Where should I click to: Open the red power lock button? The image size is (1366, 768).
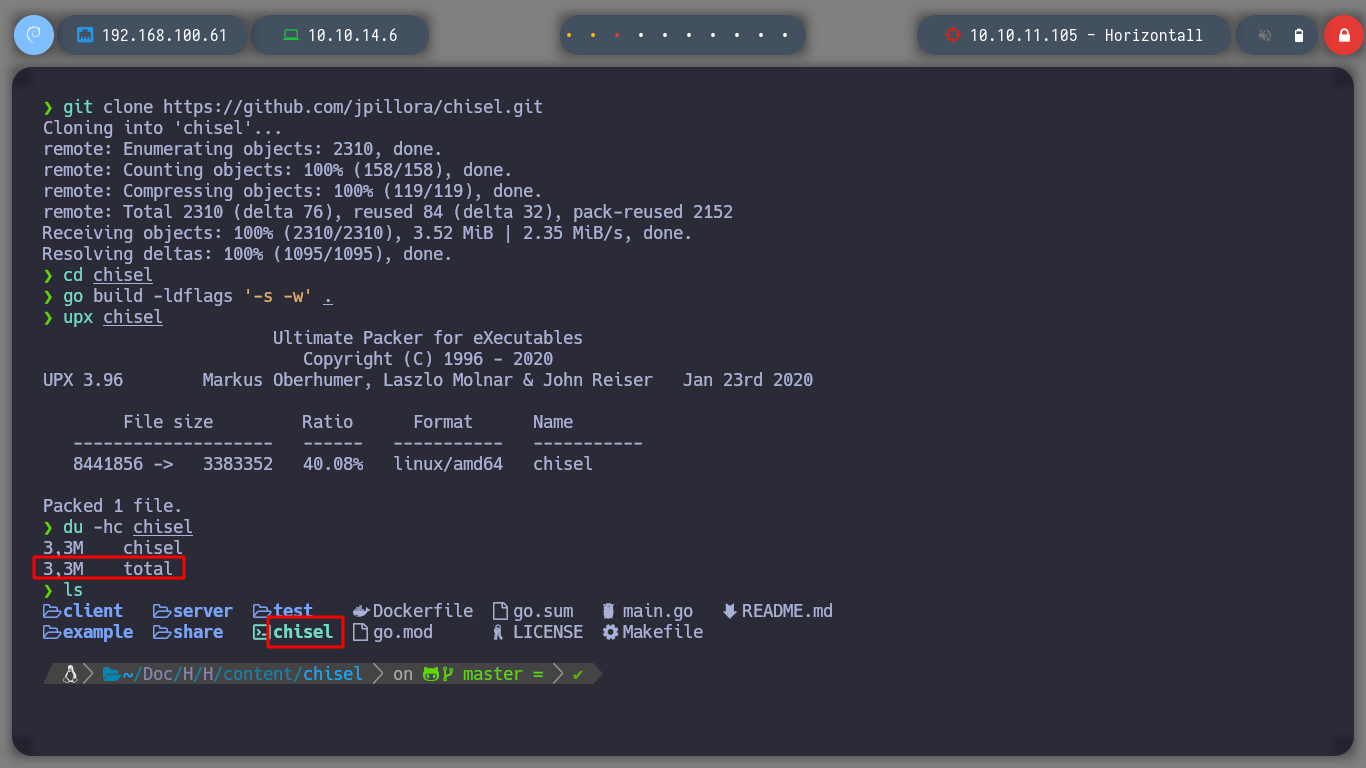(1344, 35)
